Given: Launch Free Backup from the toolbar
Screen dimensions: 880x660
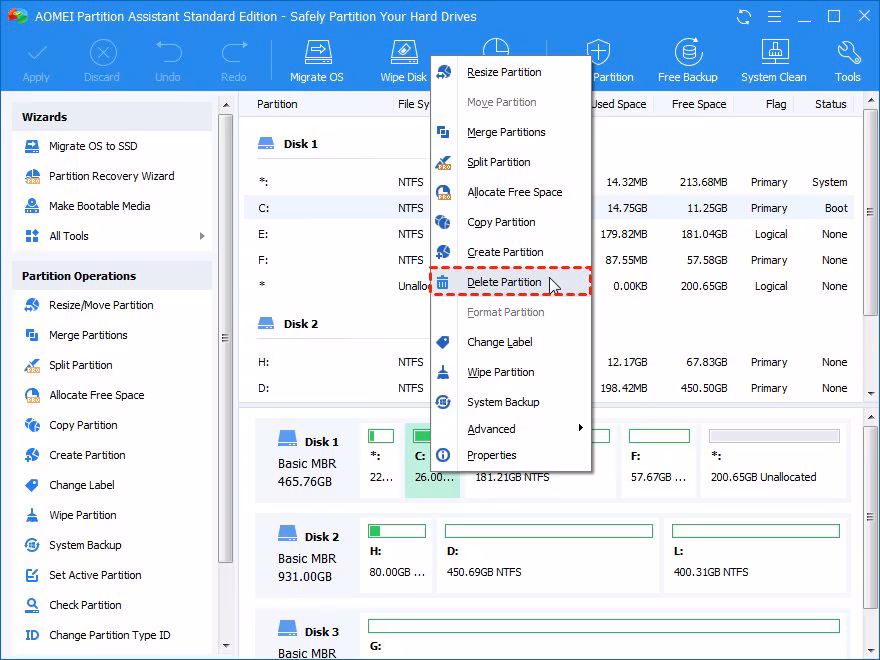Looking at the screenshot, I should point(688,61).
